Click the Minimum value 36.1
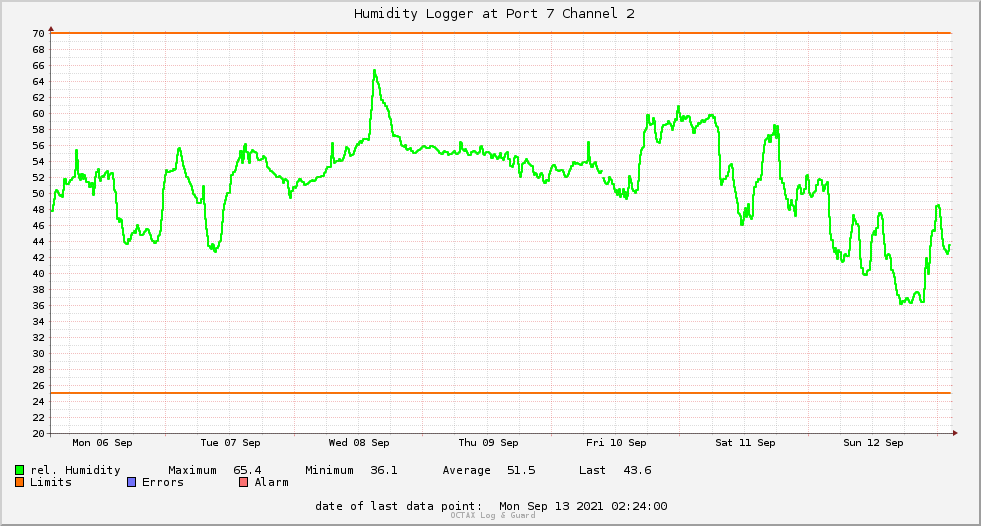Screen dimensions: 981x526 [x=384, y=470]
